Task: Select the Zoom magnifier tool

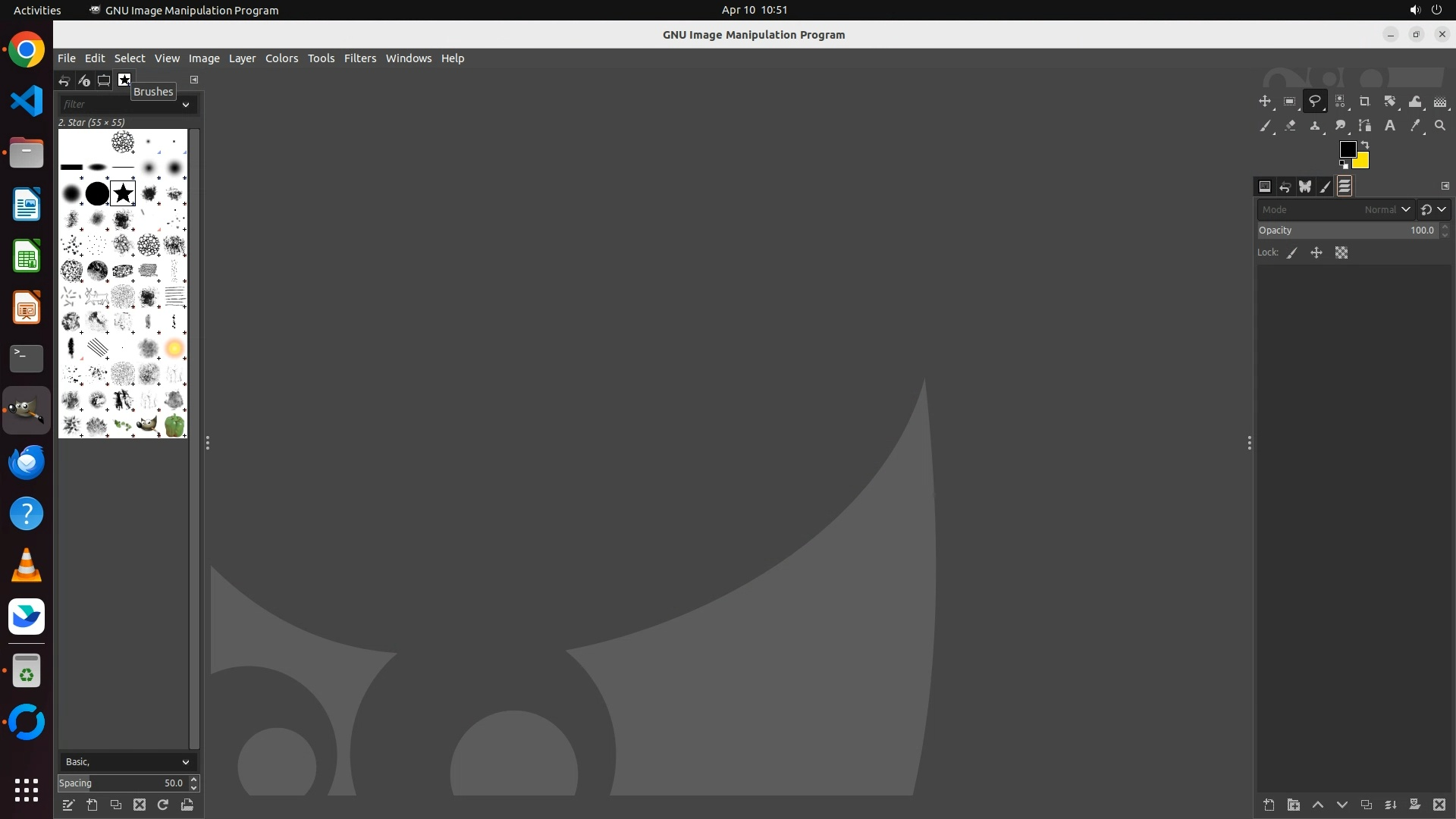Action: click(x=1440, y=126)
